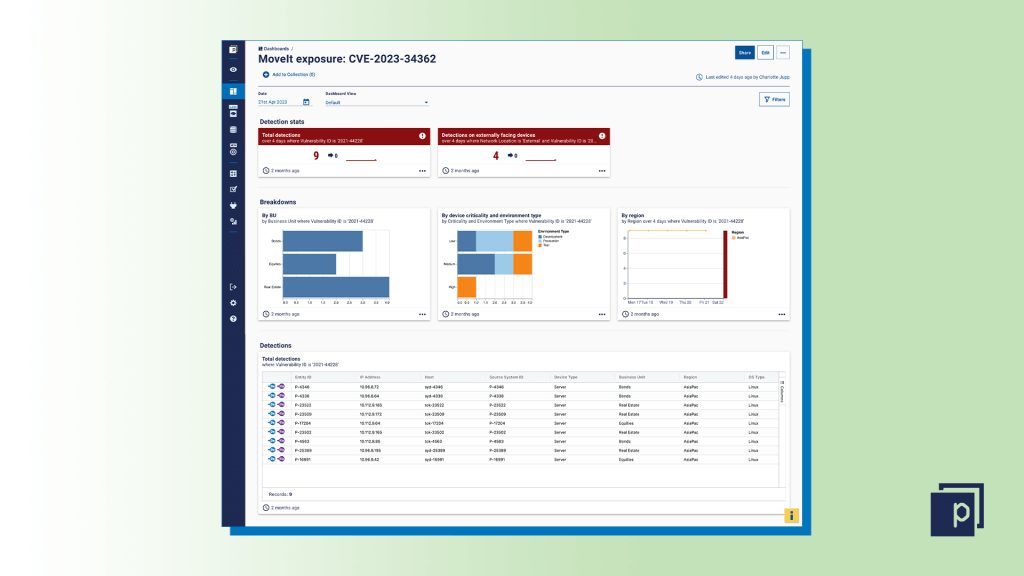This screenshot has height=576, width=1024.
Task: Sort by IP Address column header
Action: click(x=370, y=377)
